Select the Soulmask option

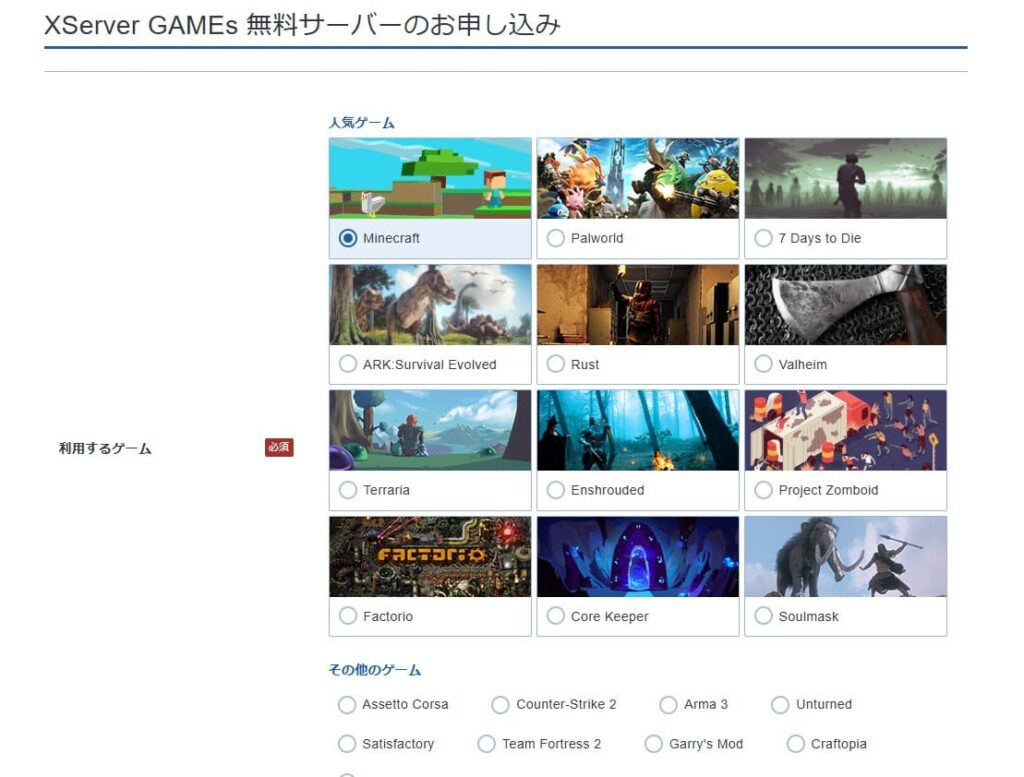click(764, 616)
